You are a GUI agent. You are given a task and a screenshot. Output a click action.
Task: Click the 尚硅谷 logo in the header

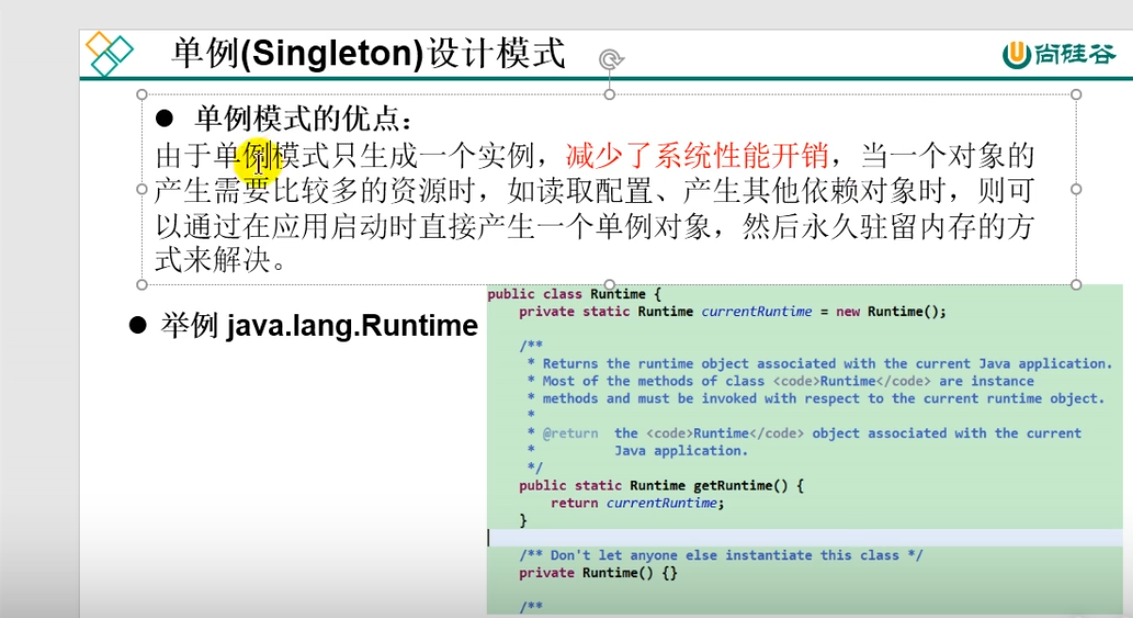click(x=1060, y=55)
